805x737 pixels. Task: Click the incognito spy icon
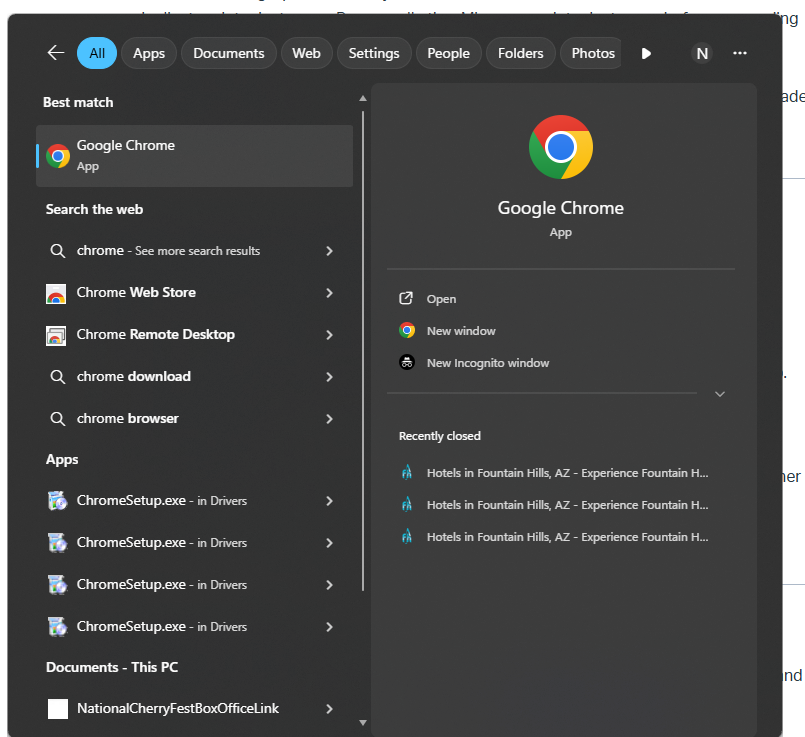(x=407, y=362)
